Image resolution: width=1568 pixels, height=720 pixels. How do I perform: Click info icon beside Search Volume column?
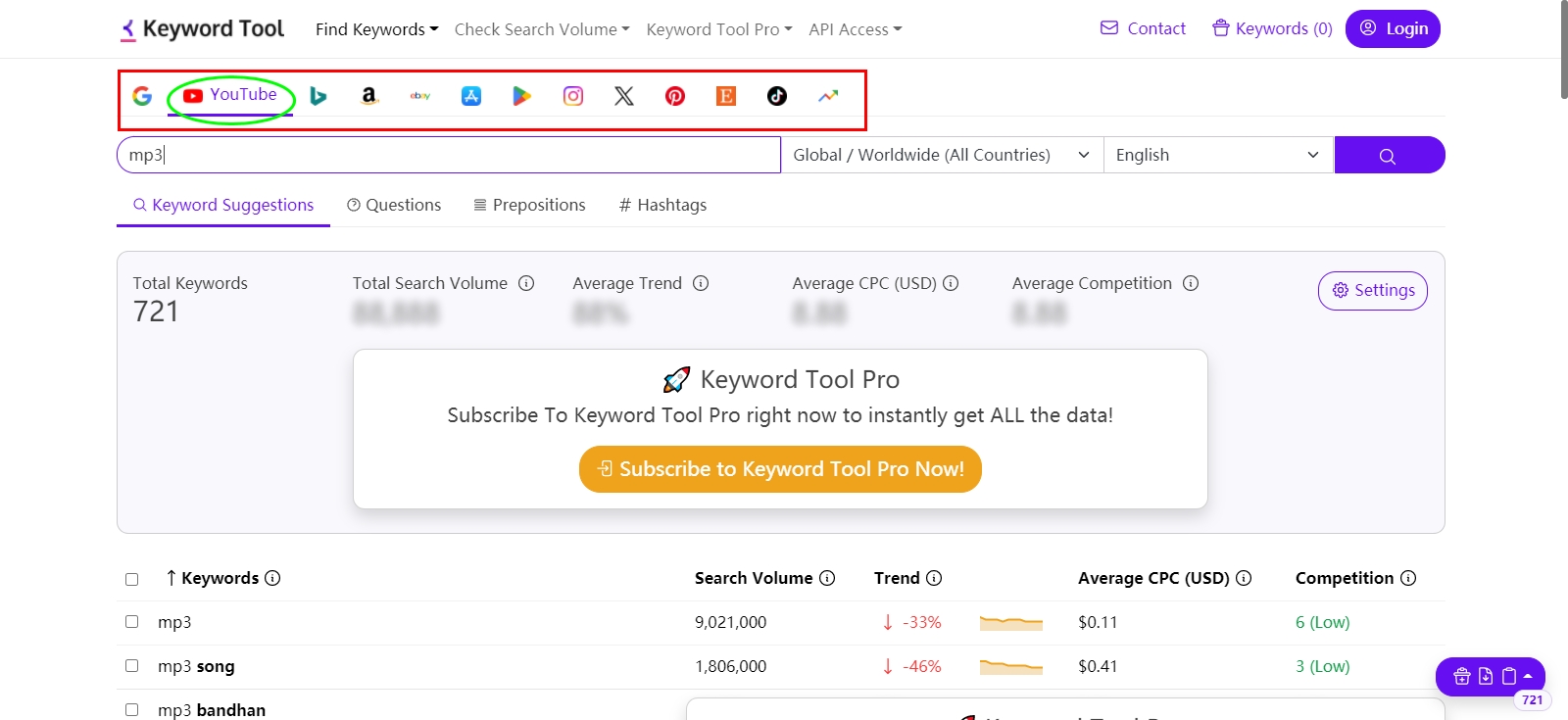coord(827,578)
